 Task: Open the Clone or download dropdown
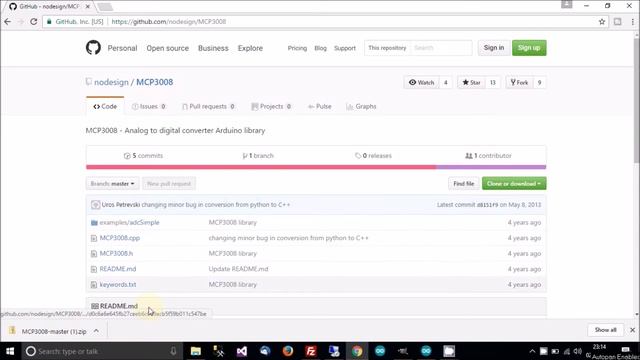pos(514,184)
